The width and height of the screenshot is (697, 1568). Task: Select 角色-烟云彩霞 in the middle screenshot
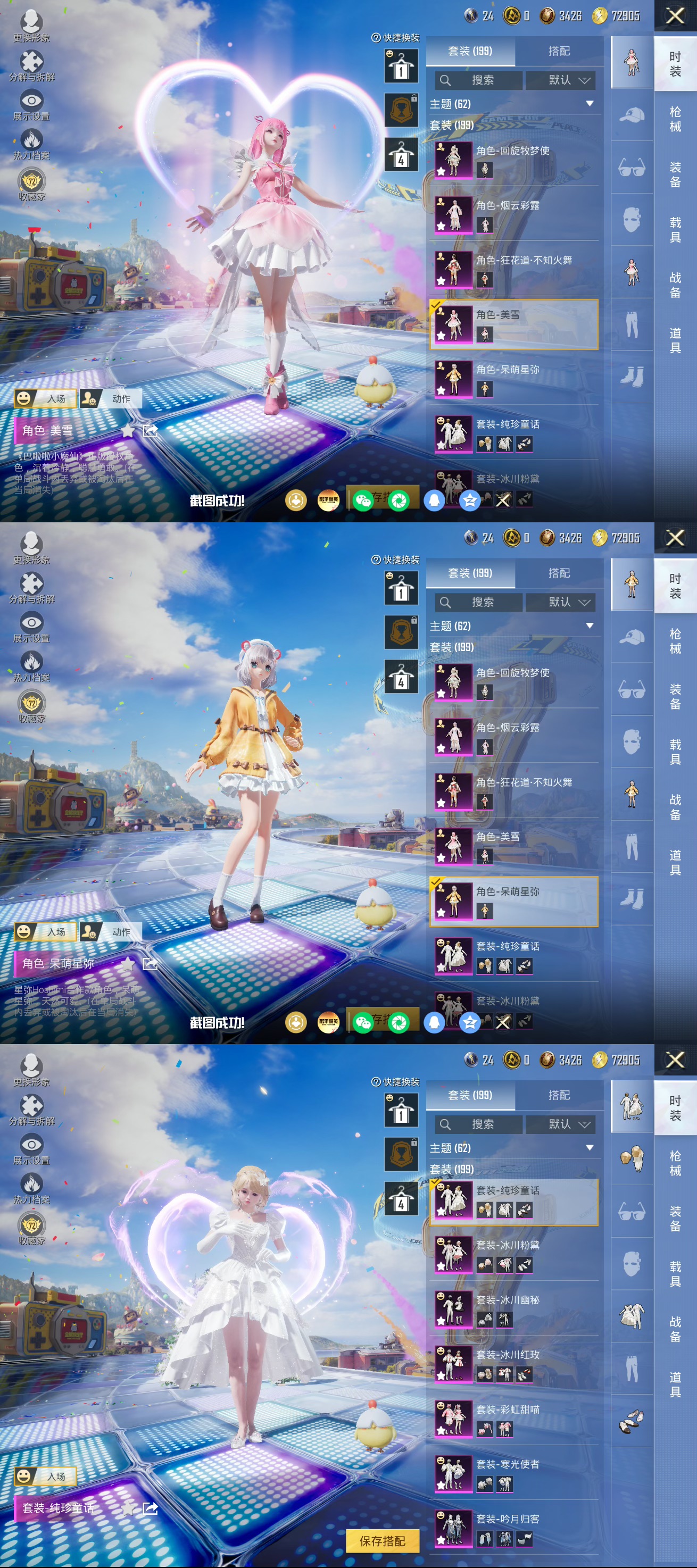[515, 737]
